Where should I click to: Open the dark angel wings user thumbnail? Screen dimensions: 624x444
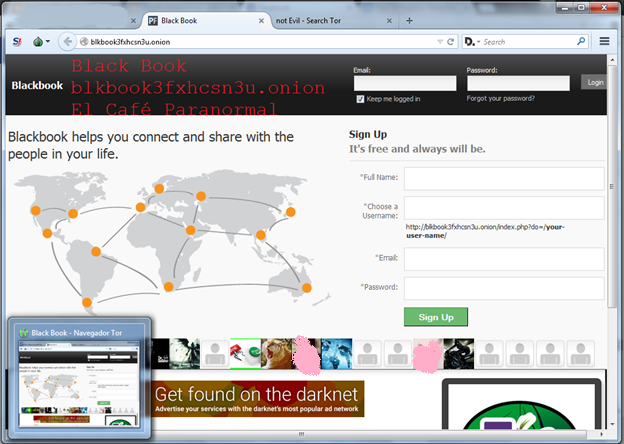click(x=185, y=353)
